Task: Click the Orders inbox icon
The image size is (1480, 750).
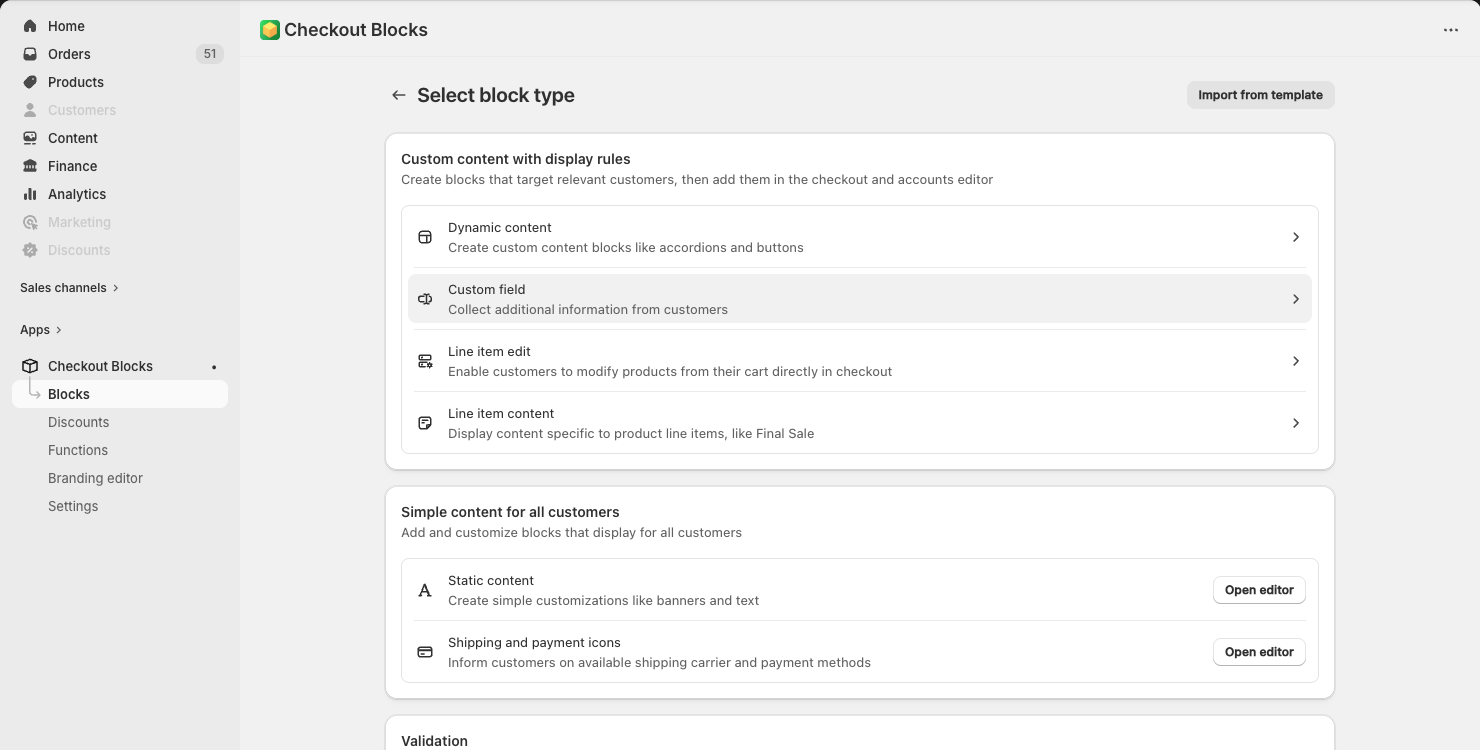Action: 30,54
